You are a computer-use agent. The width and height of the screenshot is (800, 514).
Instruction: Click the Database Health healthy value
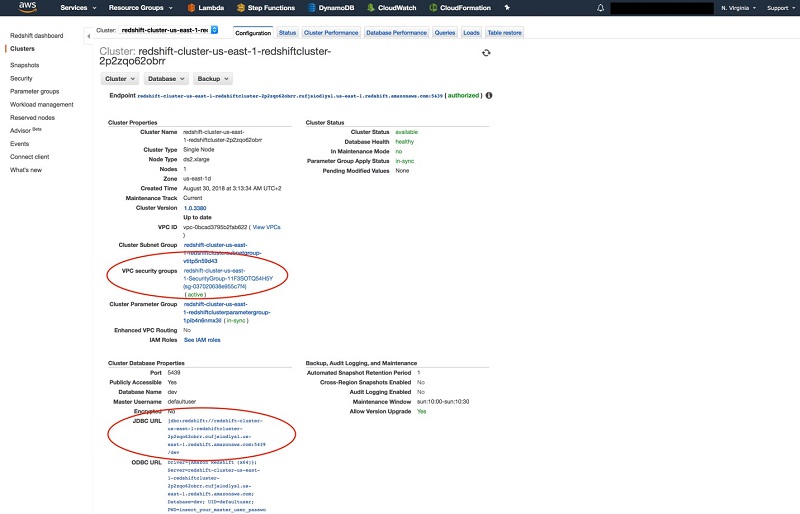(405, 142)
